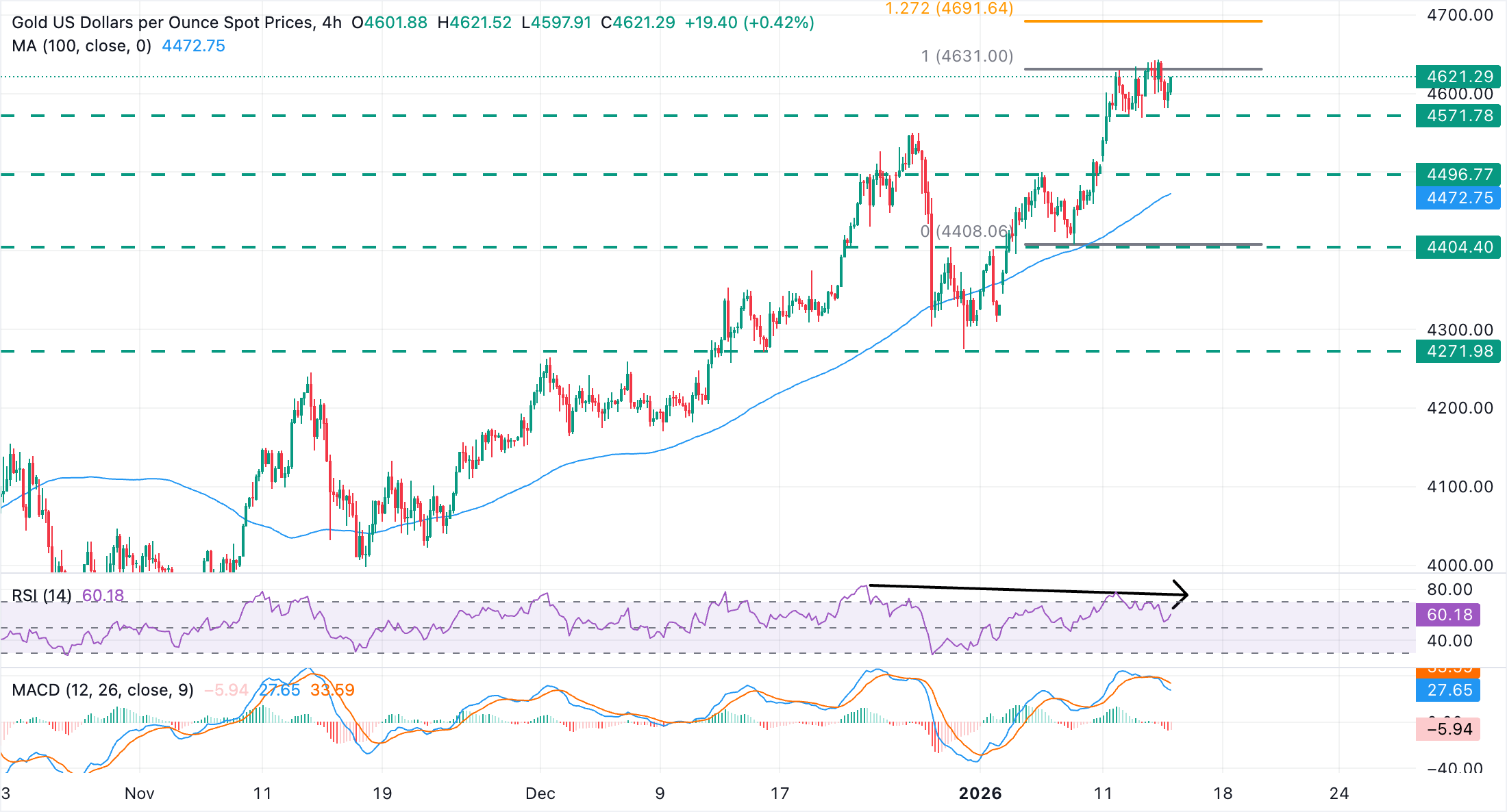Screen dimensions: 1507x812
Task: Select the 4496.77 resistance price tag
Action: coord(1458,175)
